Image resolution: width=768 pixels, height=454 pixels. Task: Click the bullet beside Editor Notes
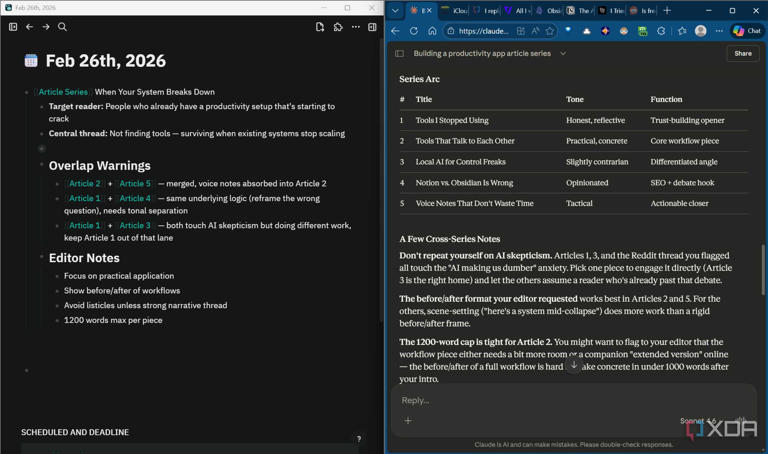(42, 257)
